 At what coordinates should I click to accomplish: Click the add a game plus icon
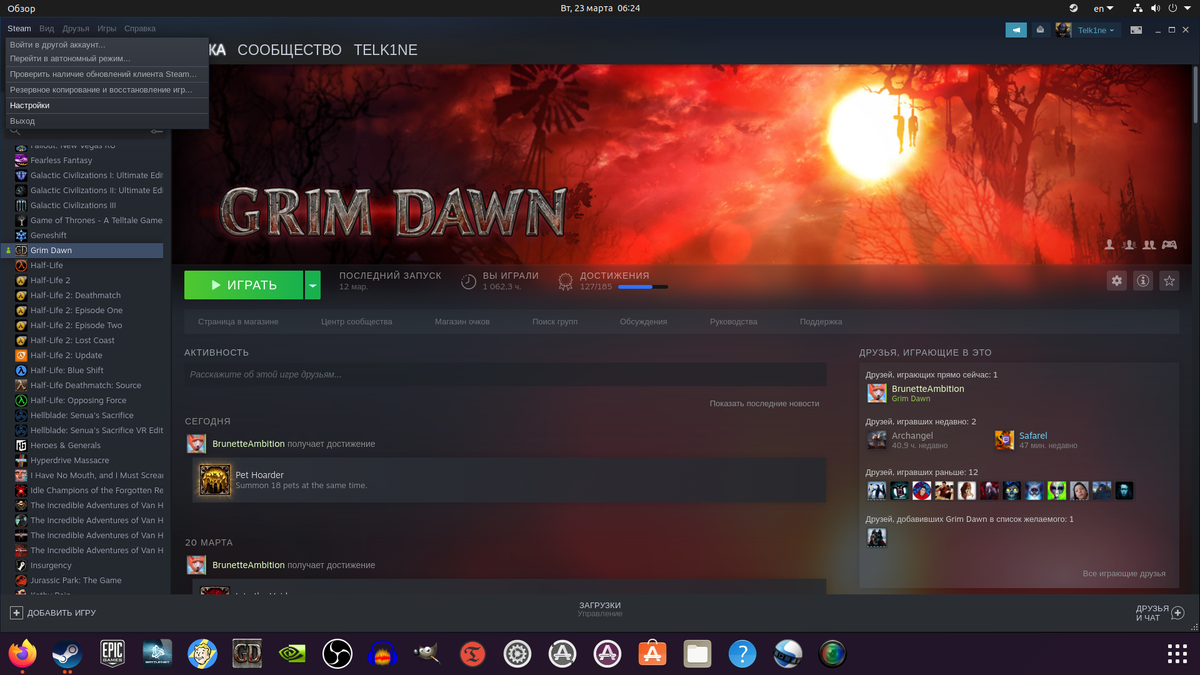[16, 612]
